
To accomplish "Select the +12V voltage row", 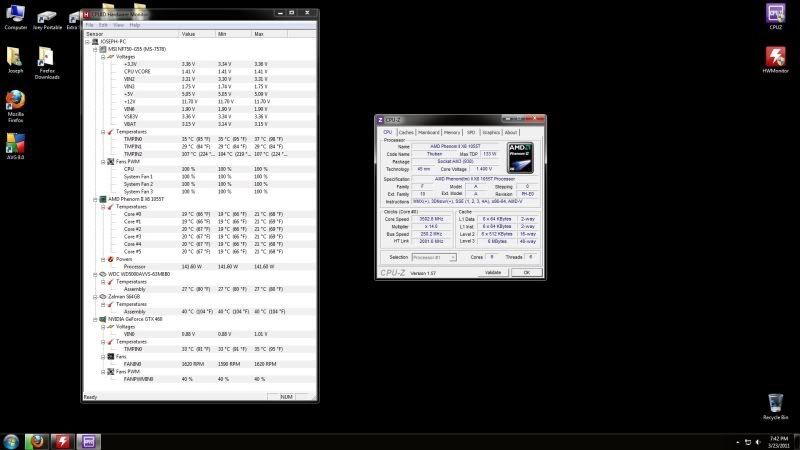I will click(199, 102).
